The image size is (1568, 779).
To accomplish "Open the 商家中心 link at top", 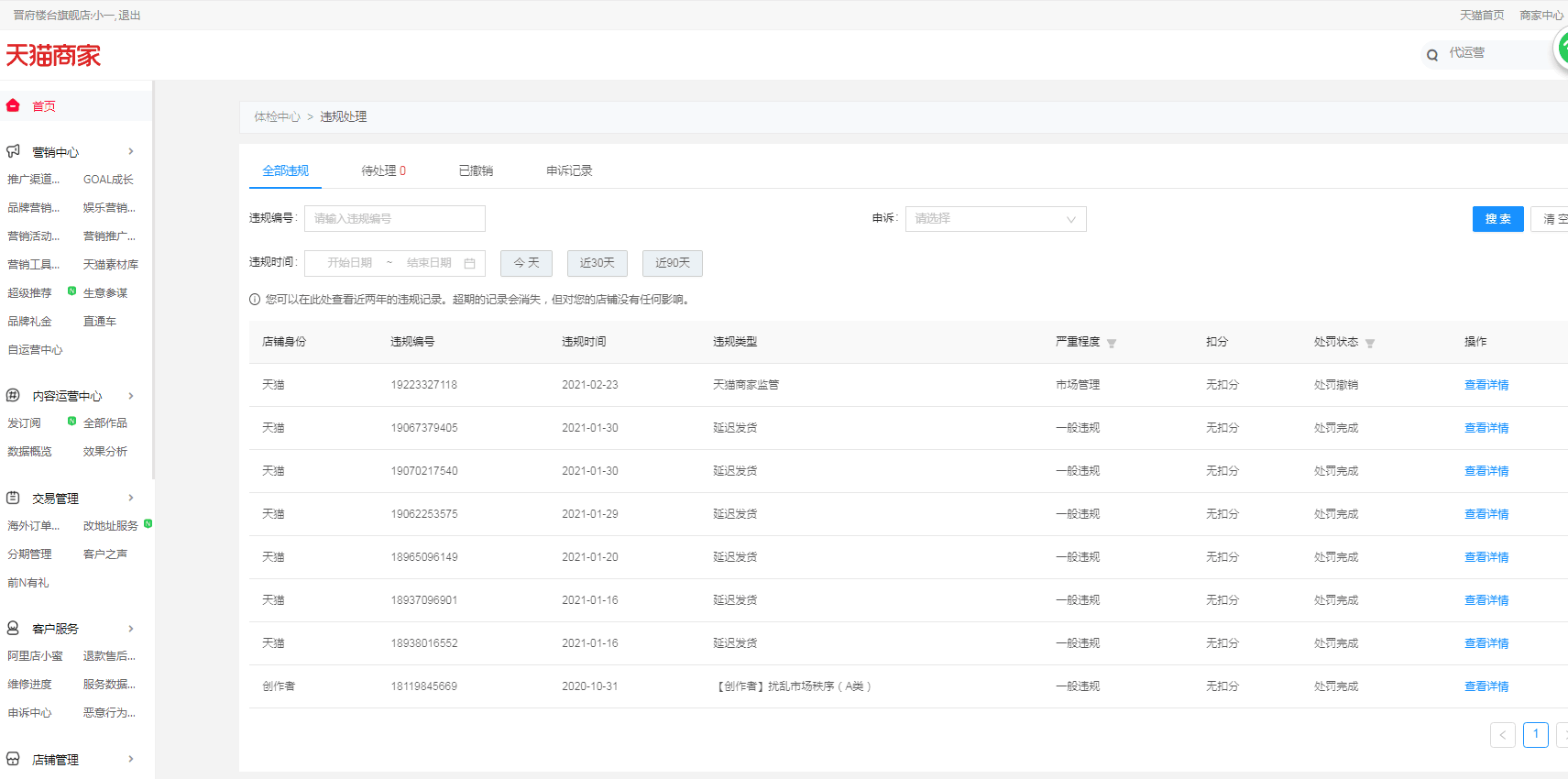I will (1541, 16).
